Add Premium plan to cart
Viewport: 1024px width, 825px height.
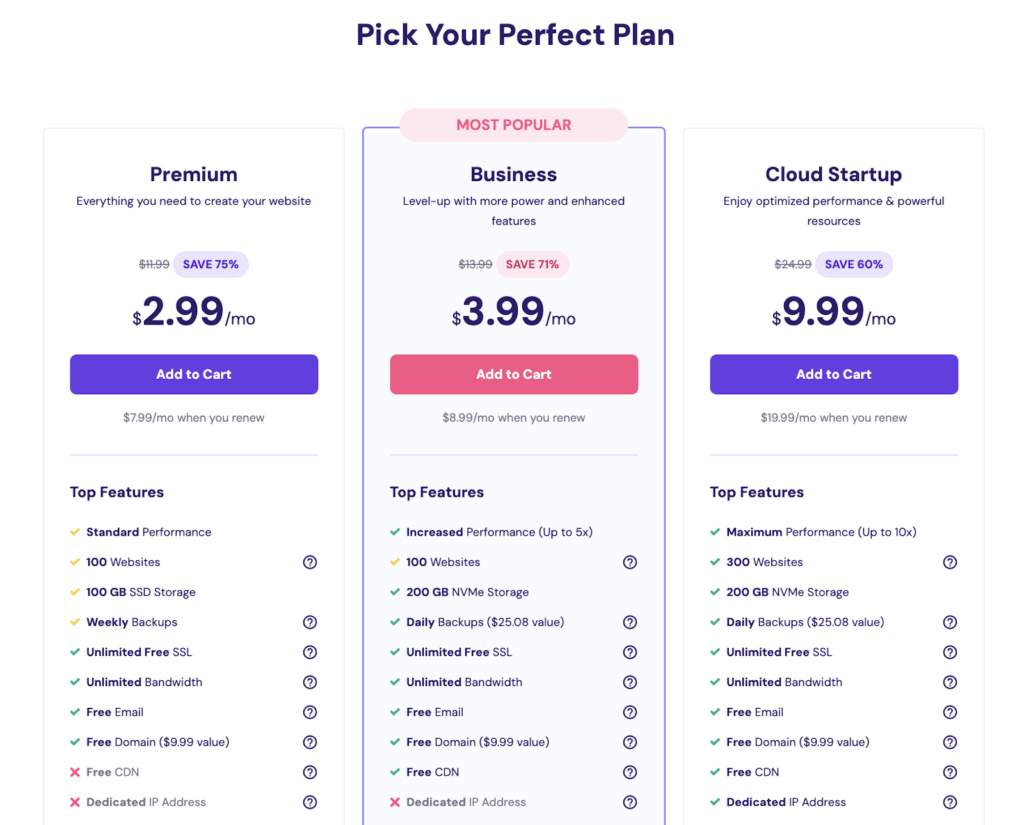click(194, 374)
